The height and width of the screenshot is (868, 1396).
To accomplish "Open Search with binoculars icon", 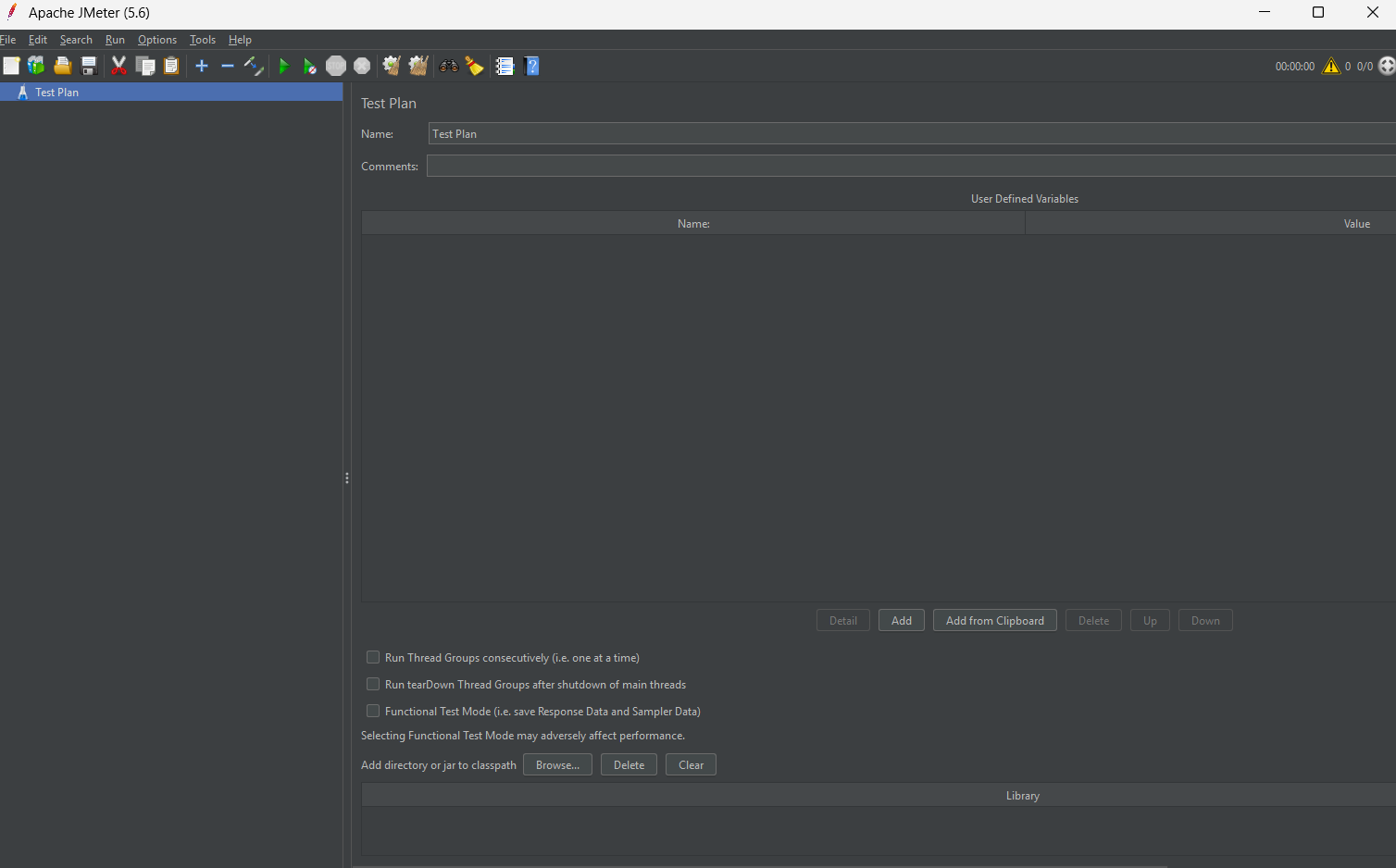I will pyautogui.click(x=449, y=66).
